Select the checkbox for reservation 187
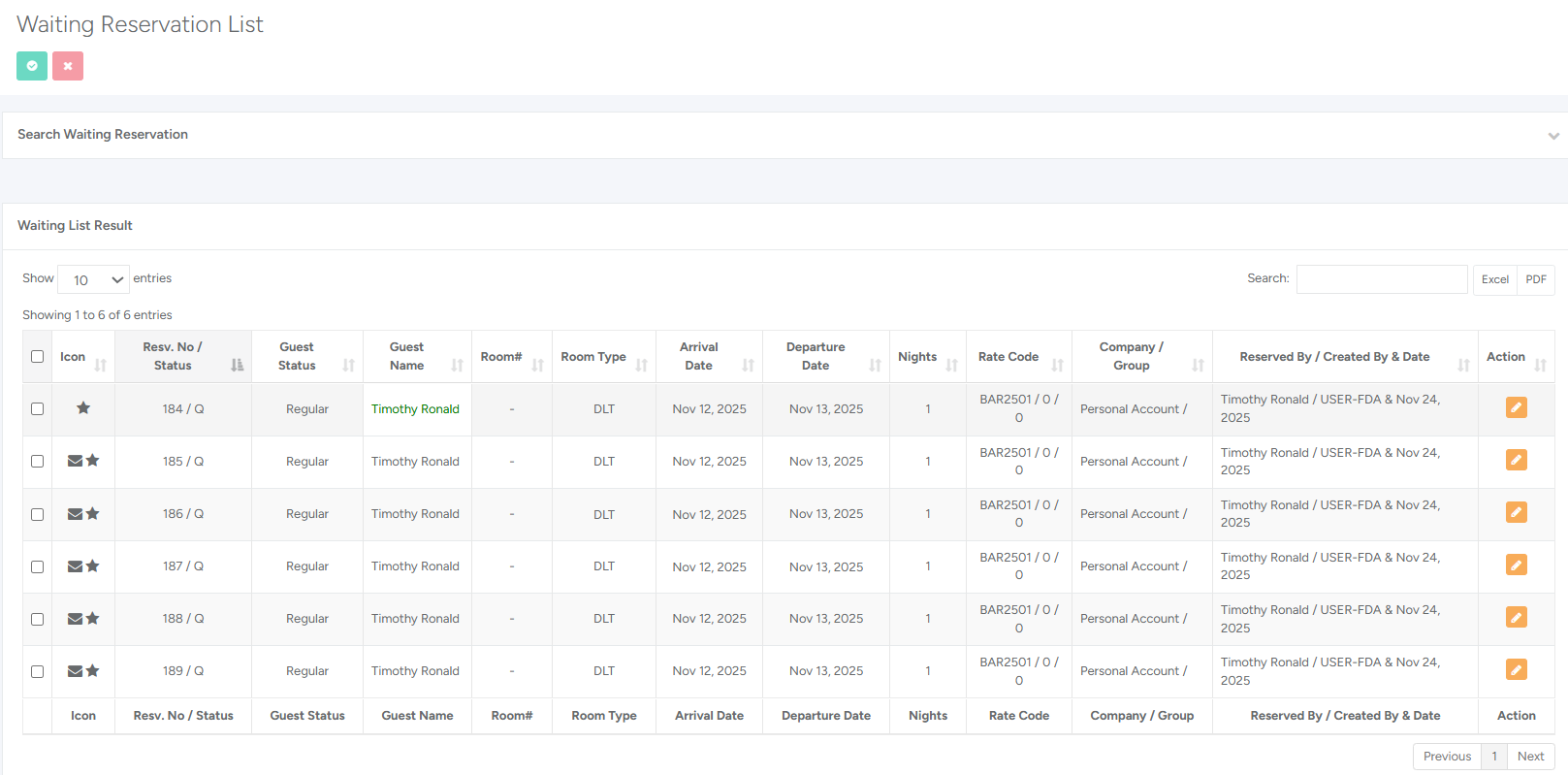The image size is (1568, 775). (x=37, y=566)
